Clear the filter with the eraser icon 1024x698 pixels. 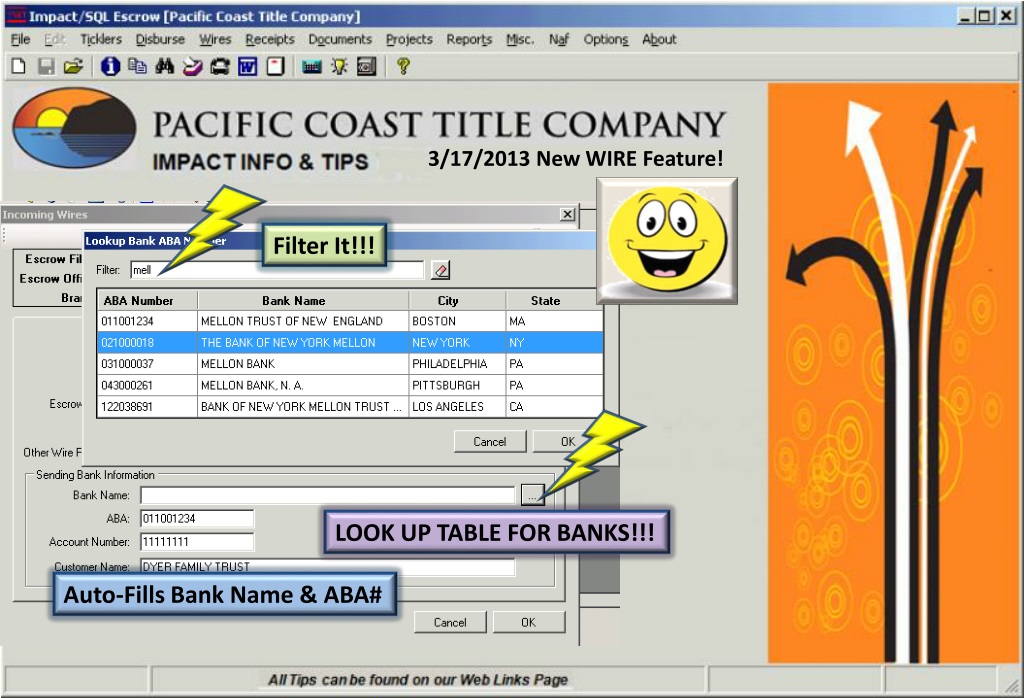[x=441, y=270]
